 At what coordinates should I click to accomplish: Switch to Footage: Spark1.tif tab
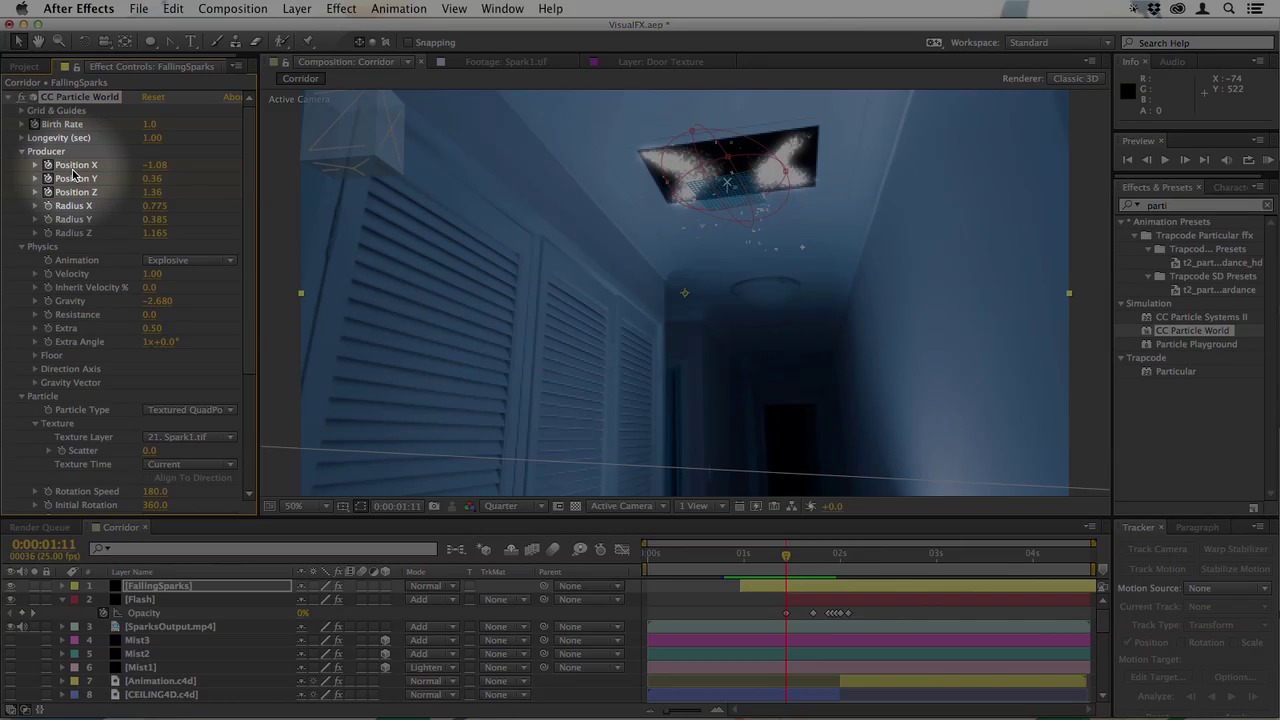[506, 62]
